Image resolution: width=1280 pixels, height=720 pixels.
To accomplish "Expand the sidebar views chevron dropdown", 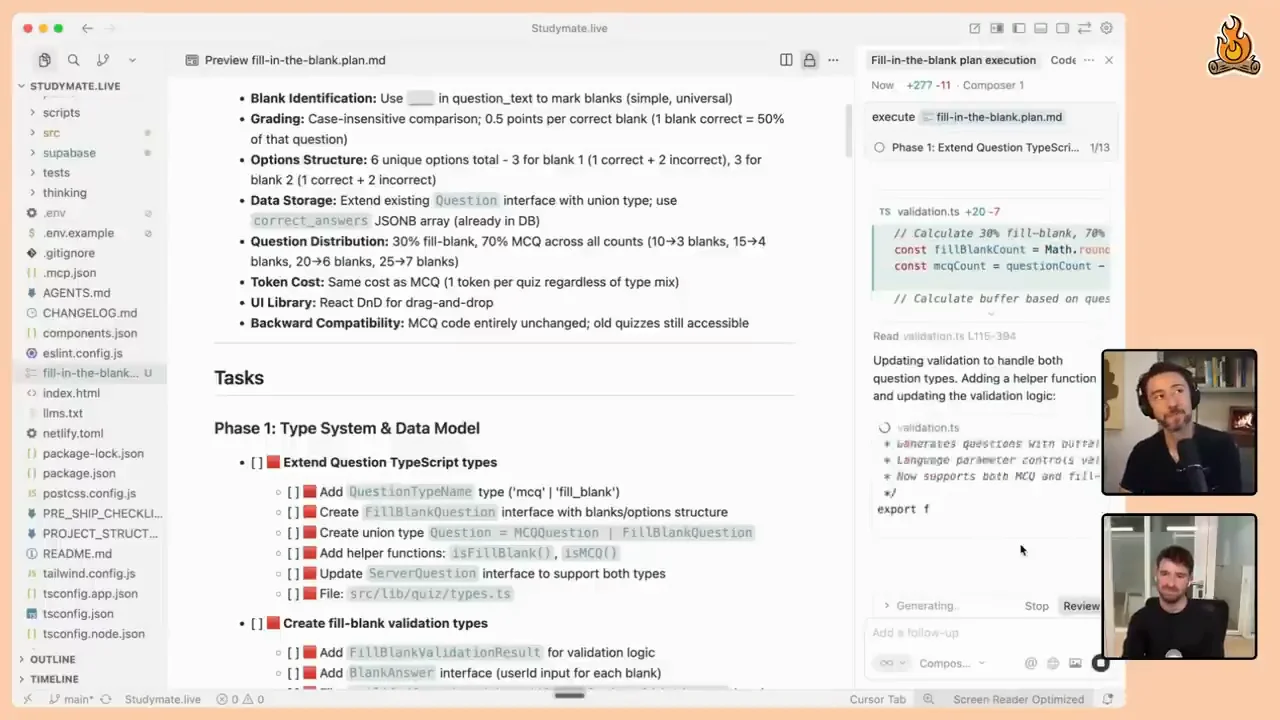I will (x=132, y=60).
